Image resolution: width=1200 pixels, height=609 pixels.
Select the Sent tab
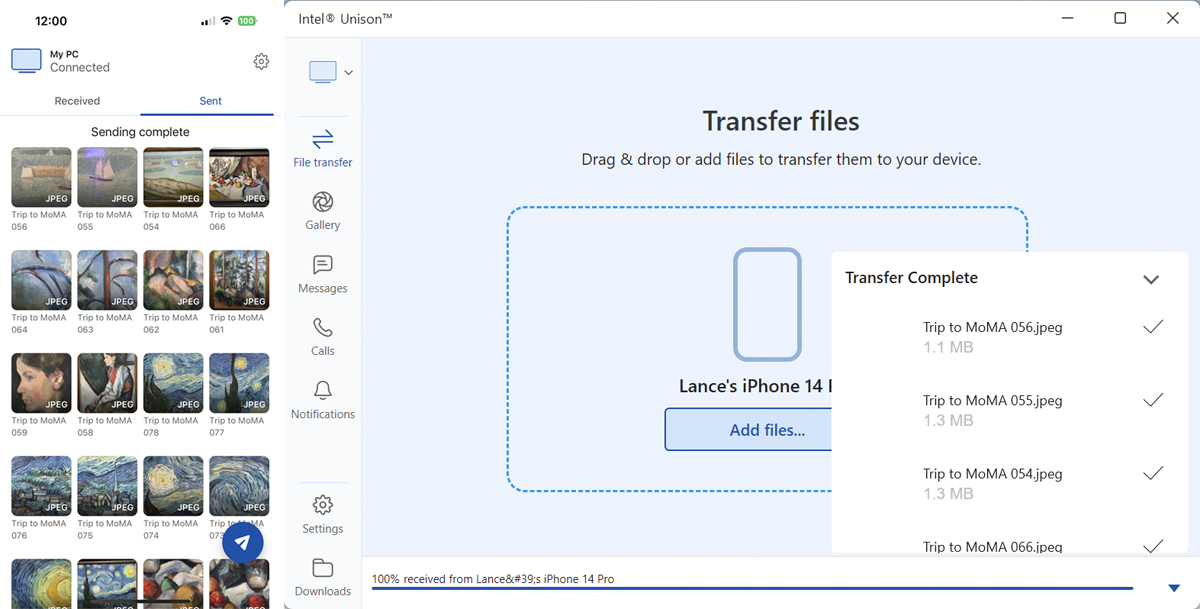coord(210,100)
